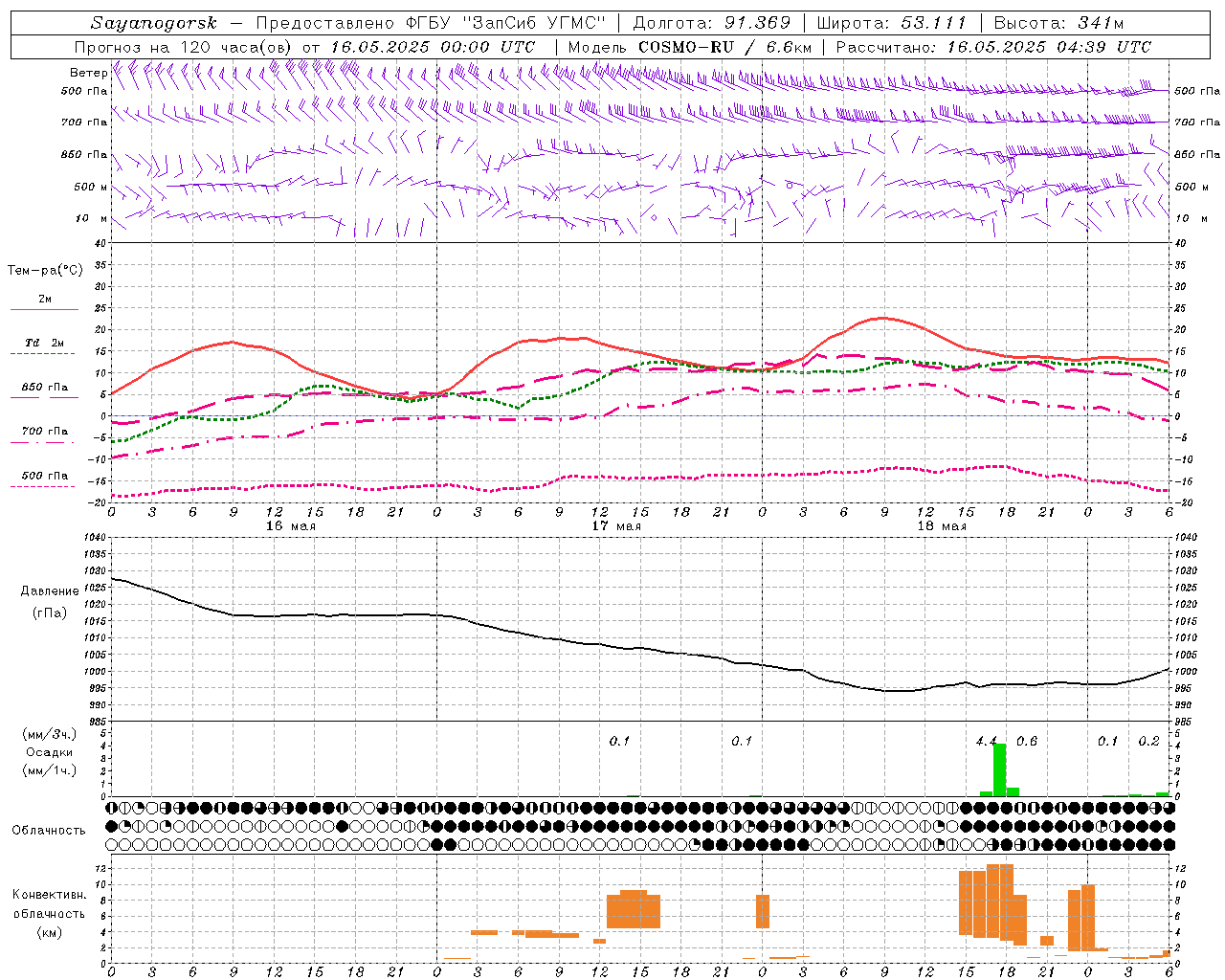Click the '4.4' precipitation value

tap(986, 741)
